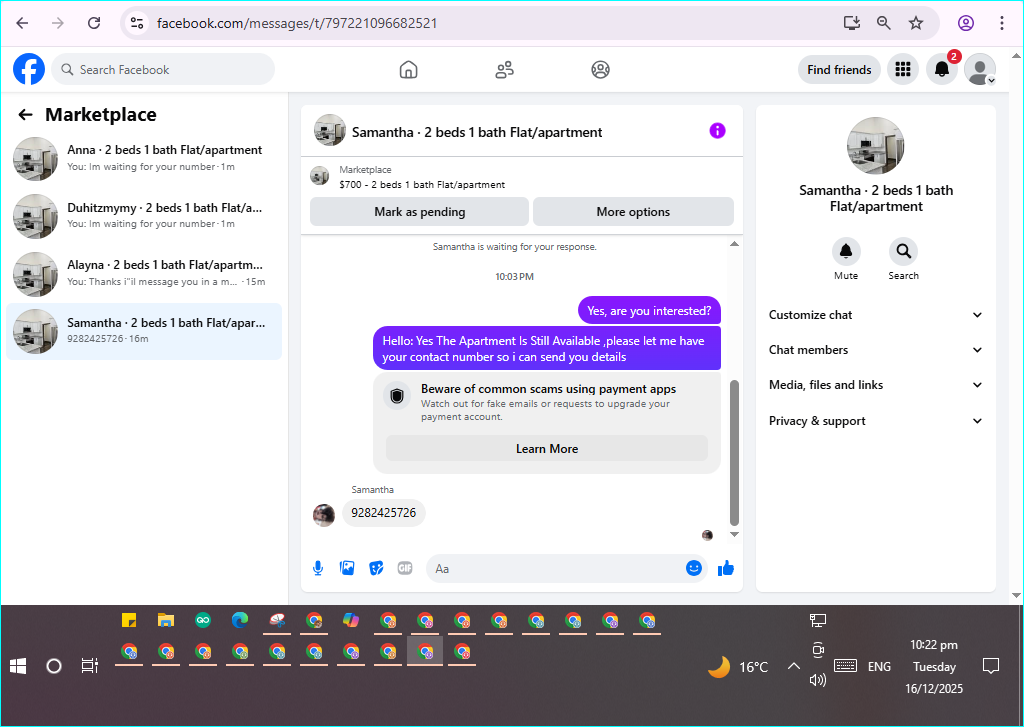Viewport: 1024px width, 727px height.
Task: Expand the Customize chat section
Action: 876,315
